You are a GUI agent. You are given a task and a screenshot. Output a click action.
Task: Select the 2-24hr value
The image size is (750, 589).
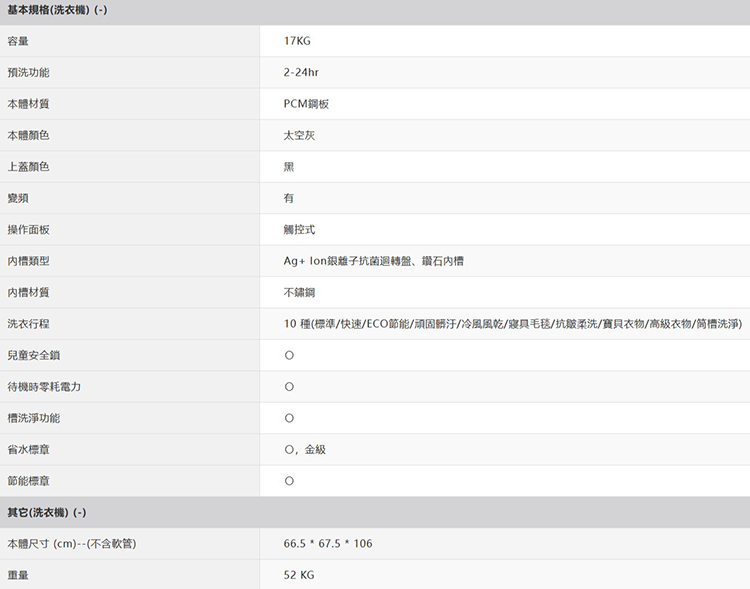click(301, 73)
